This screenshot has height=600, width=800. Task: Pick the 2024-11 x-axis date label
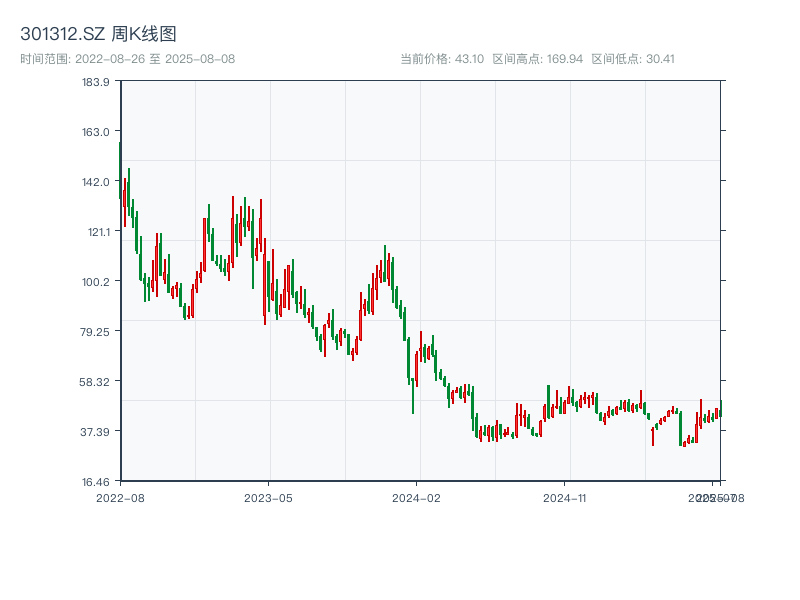point(565,497)
